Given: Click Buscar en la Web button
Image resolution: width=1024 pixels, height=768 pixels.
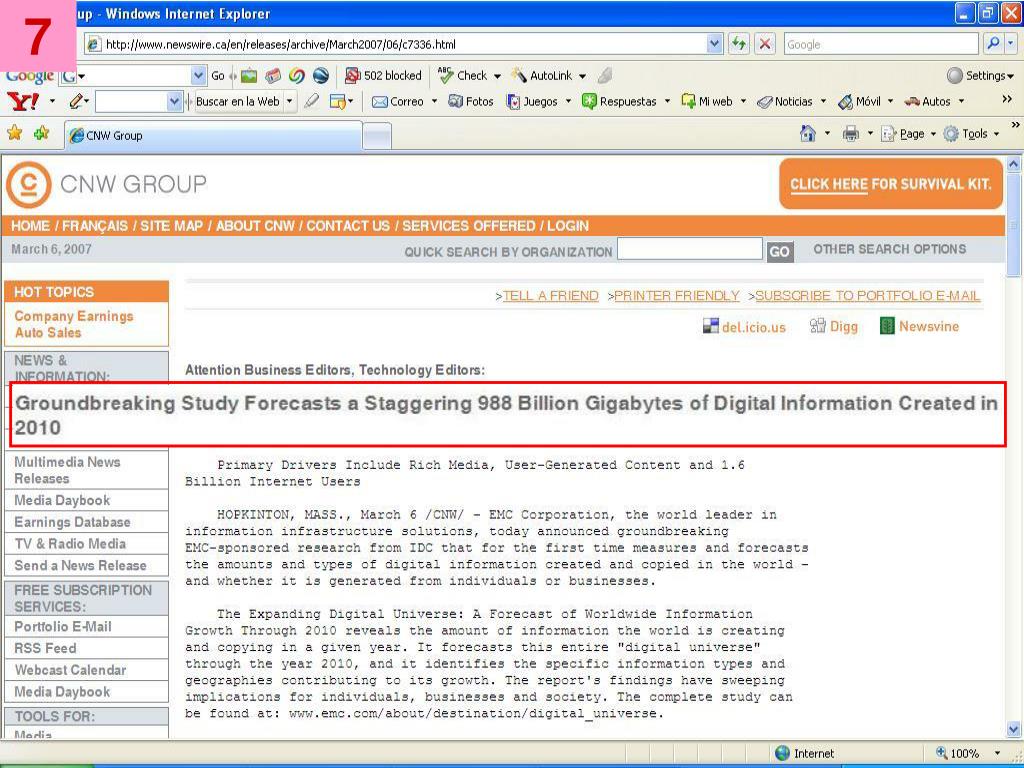Looking at the screenshot, I should pyautogui.click(x=237, y=101).
